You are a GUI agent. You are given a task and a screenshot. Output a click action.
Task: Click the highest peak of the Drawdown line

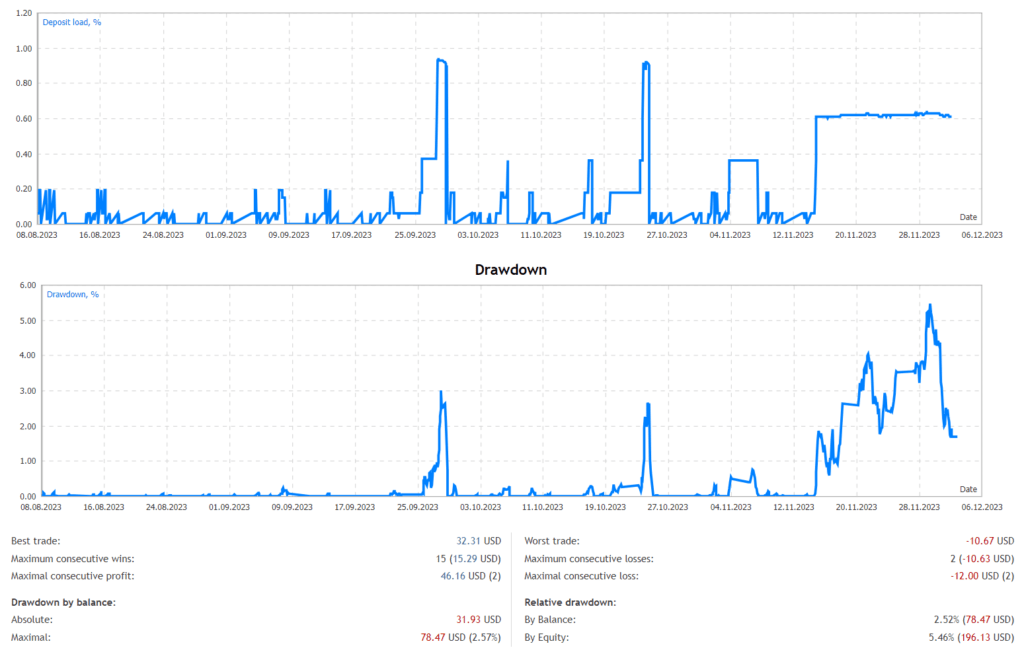(x=930, y=305)
